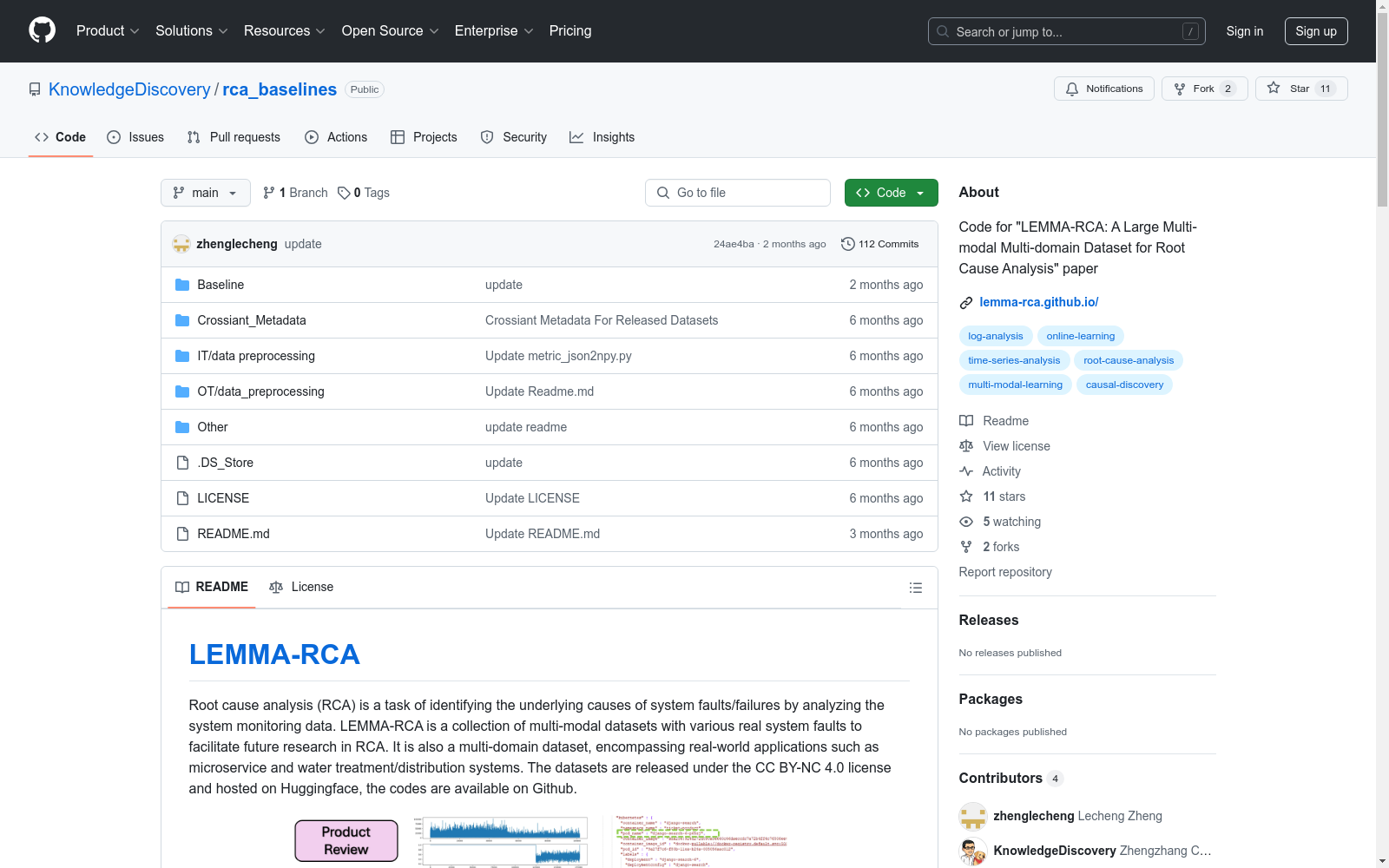Fork the repository
This screenshot has height=868, width=1389.
click(1205, 89)
